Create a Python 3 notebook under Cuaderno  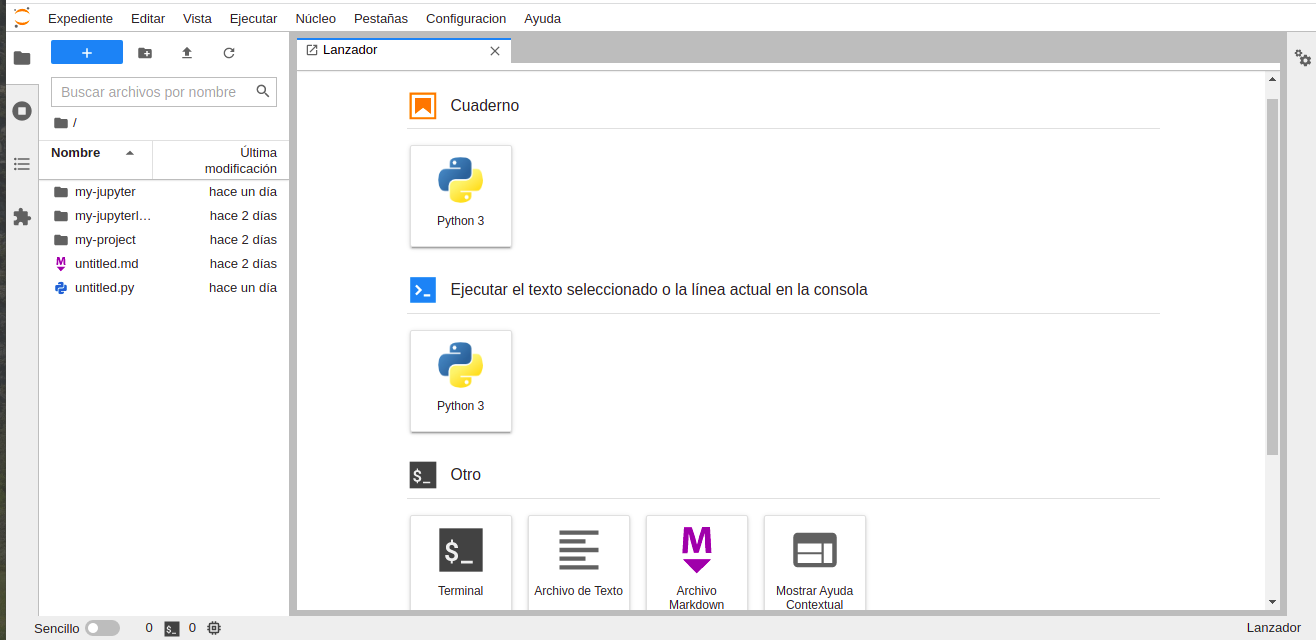[x=461, y=196]
